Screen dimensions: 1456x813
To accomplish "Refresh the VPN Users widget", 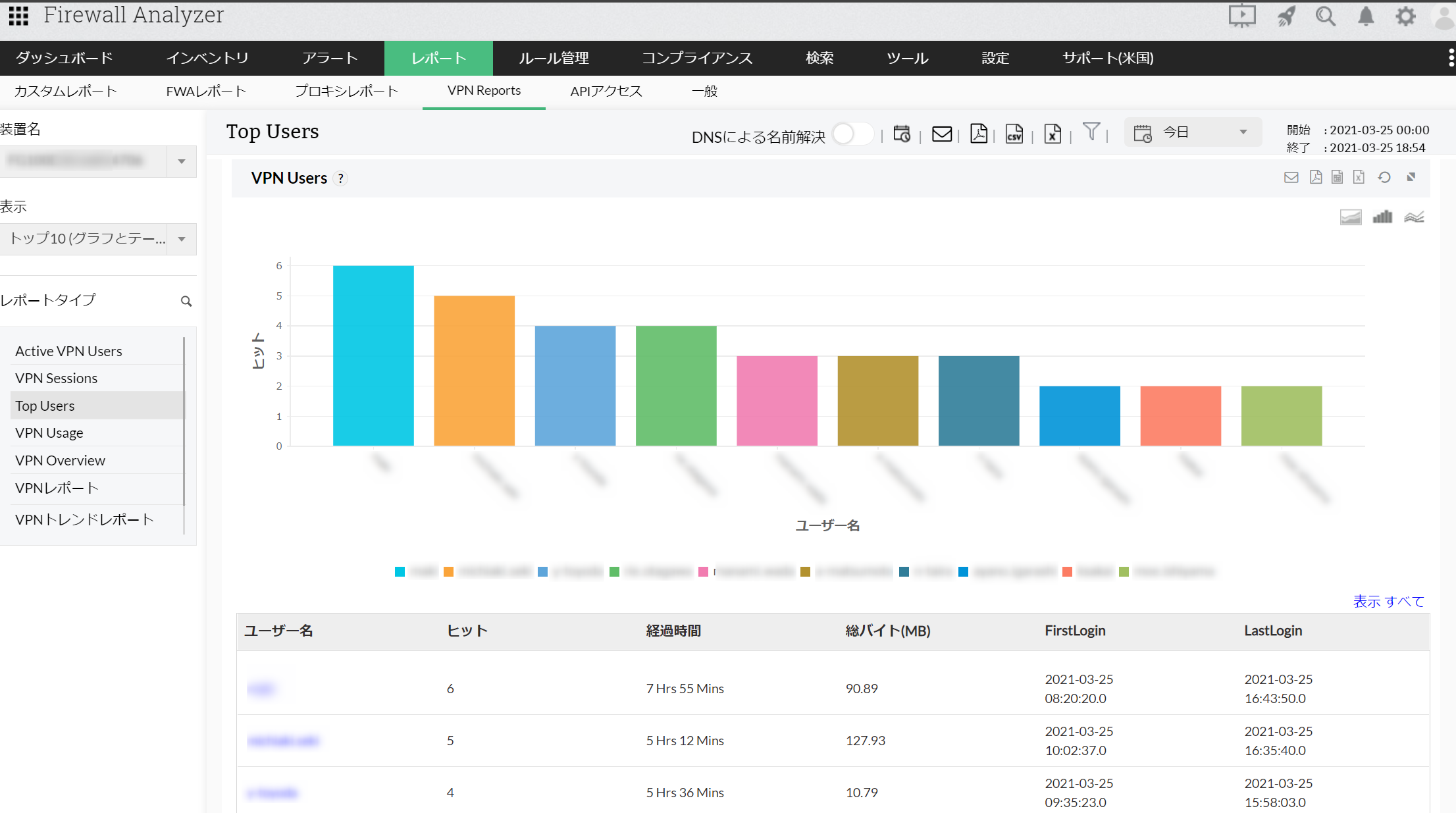I will point(1384,177).
